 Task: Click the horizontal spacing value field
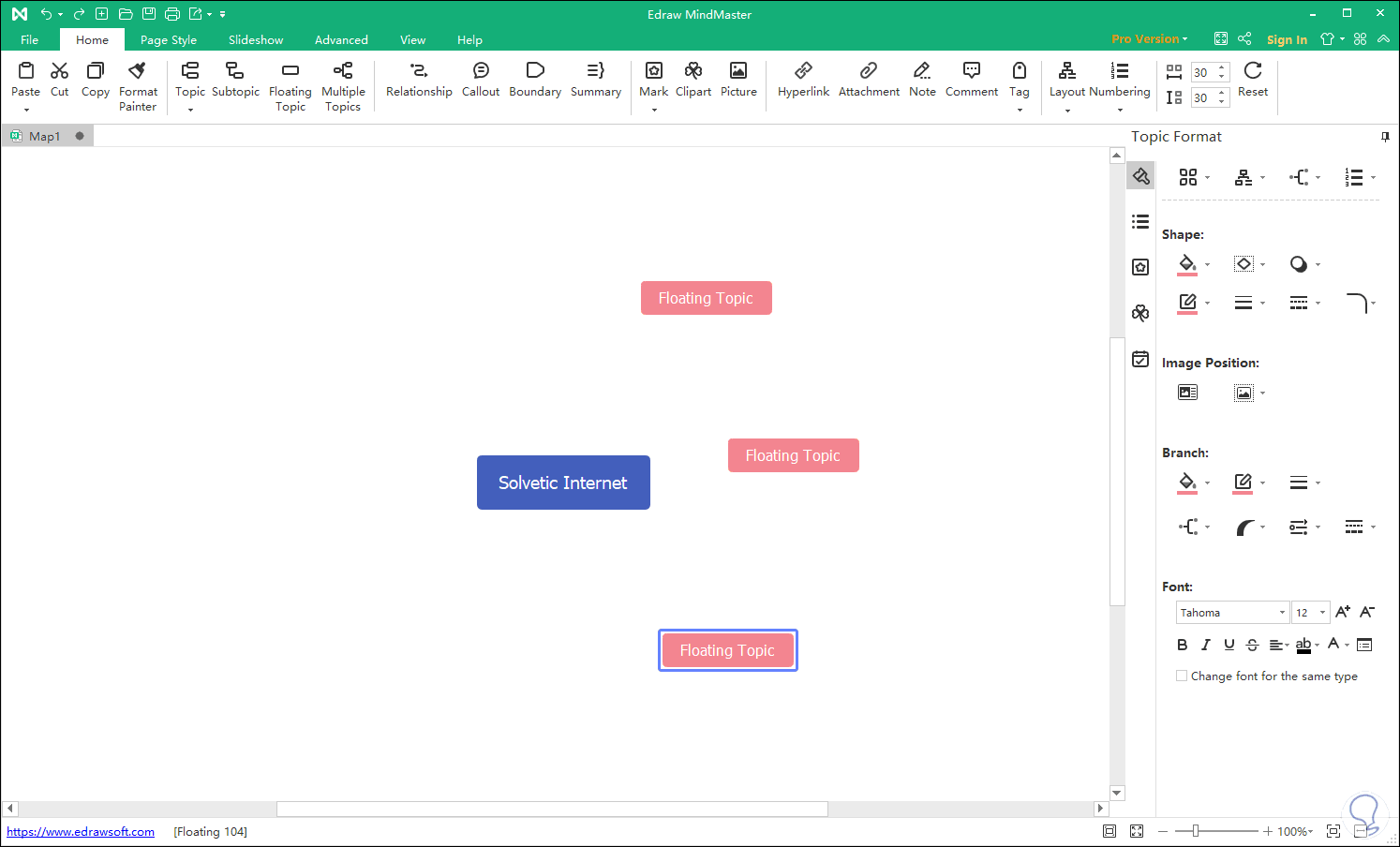1202,72
